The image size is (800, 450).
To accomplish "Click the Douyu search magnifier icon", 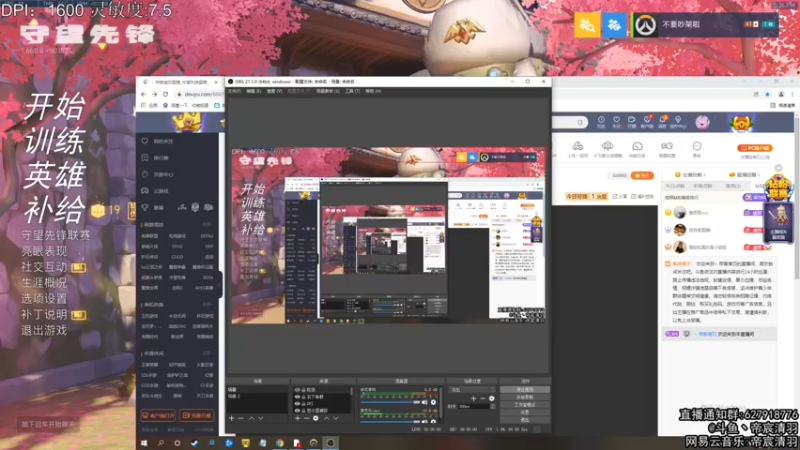I will [x=580, y=122].
